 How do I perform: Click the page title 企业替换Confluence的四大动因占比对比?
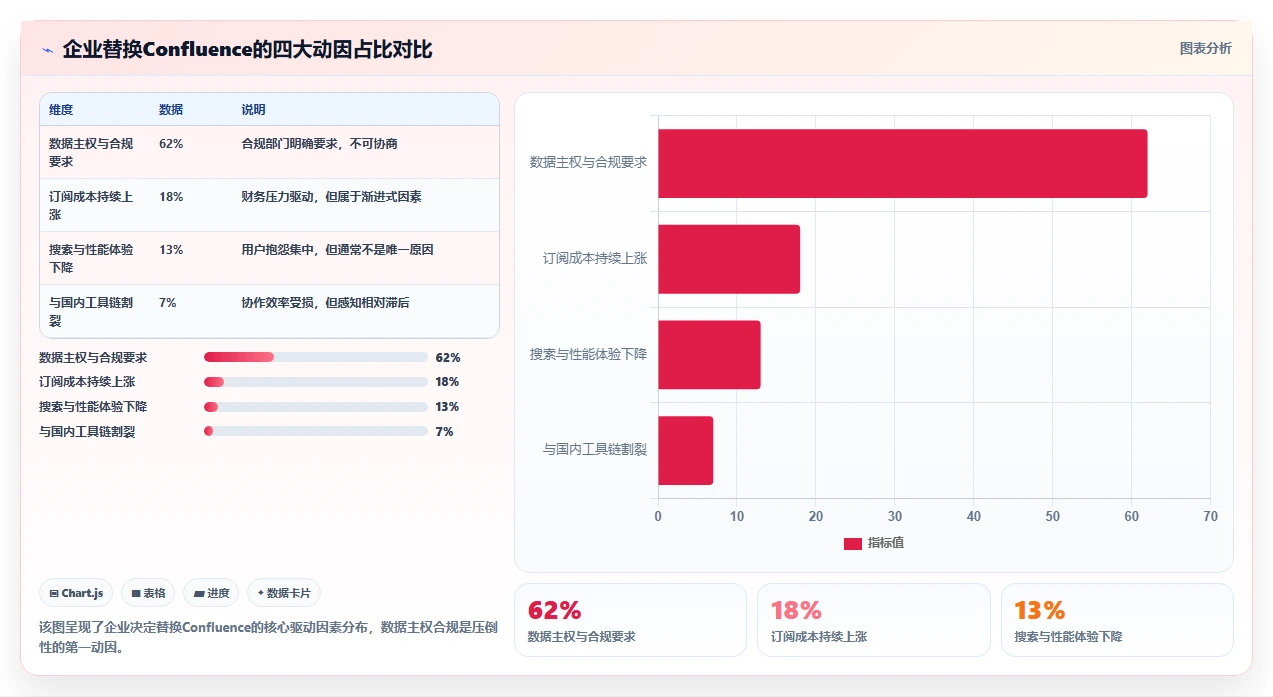[247, 49]
